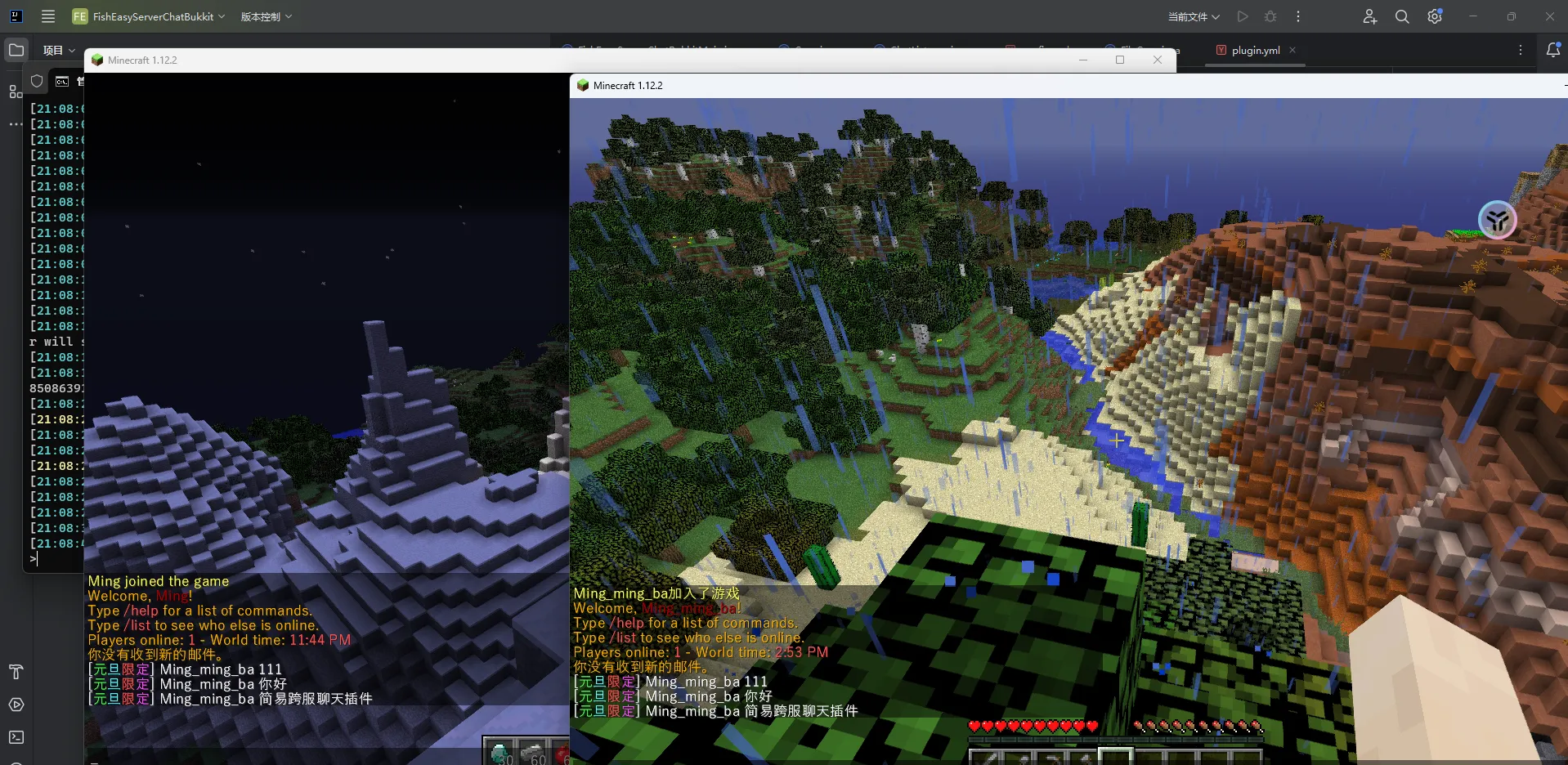Expand the 当前文件 run configuration dropdown
1568x765 pixels.
pyautogui.click(x=1194, y=16)
